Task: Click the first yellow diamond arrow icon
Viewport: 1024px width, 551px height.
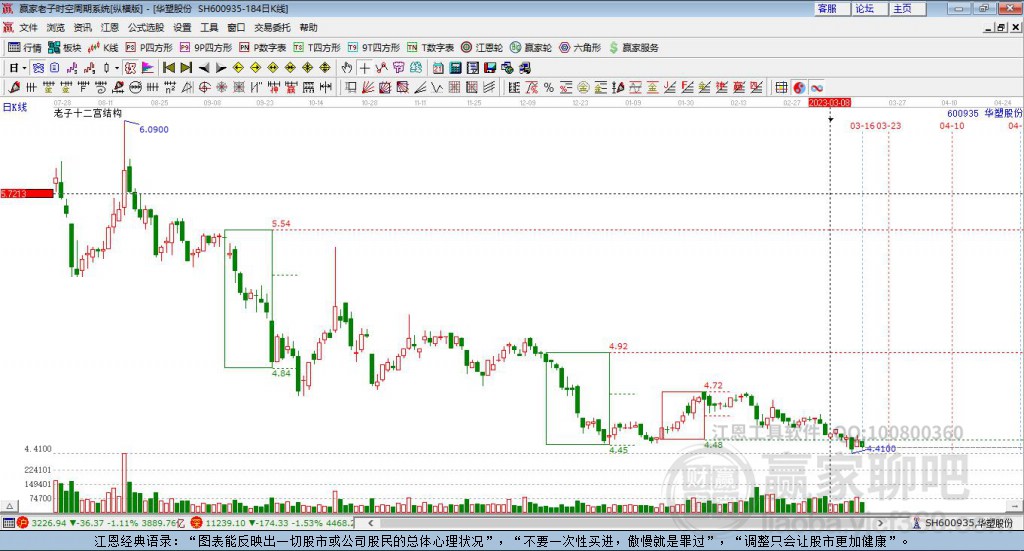Action: pos(238,68)
